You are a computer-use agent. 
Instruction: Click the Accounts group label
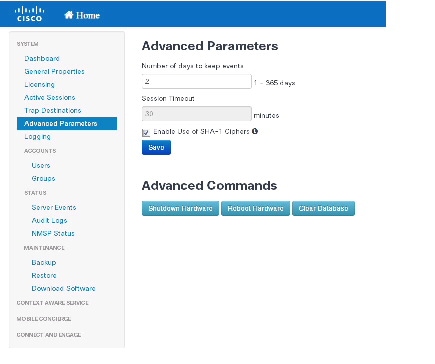[x=40, y=151]
